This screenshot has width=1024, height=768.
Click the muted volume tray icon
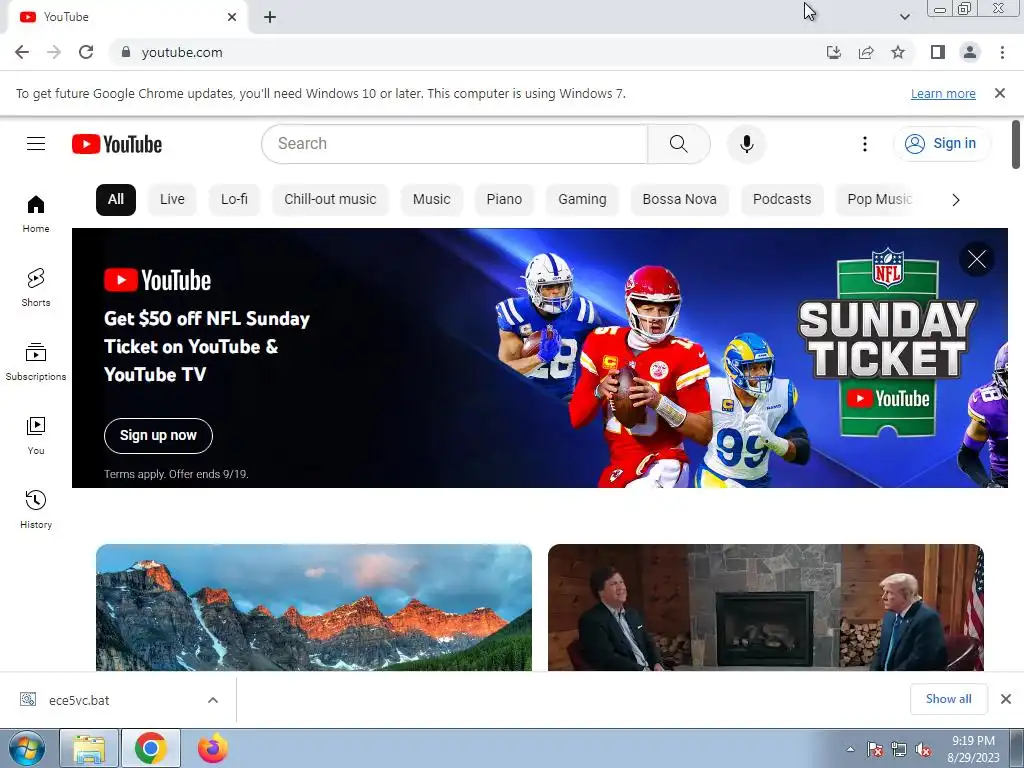923,749
